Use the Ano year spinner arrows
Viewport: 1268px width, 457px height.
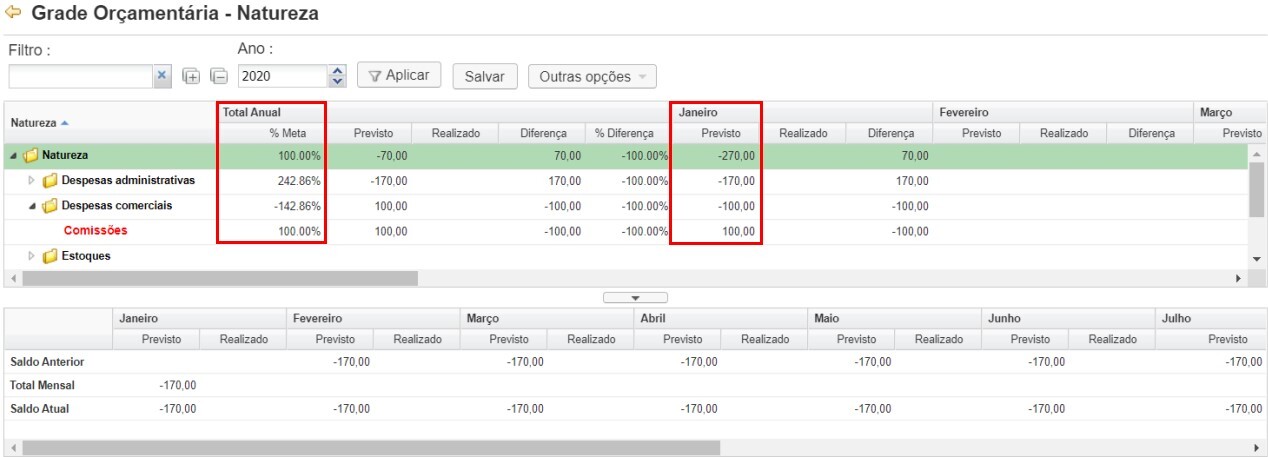click(337, 76)
